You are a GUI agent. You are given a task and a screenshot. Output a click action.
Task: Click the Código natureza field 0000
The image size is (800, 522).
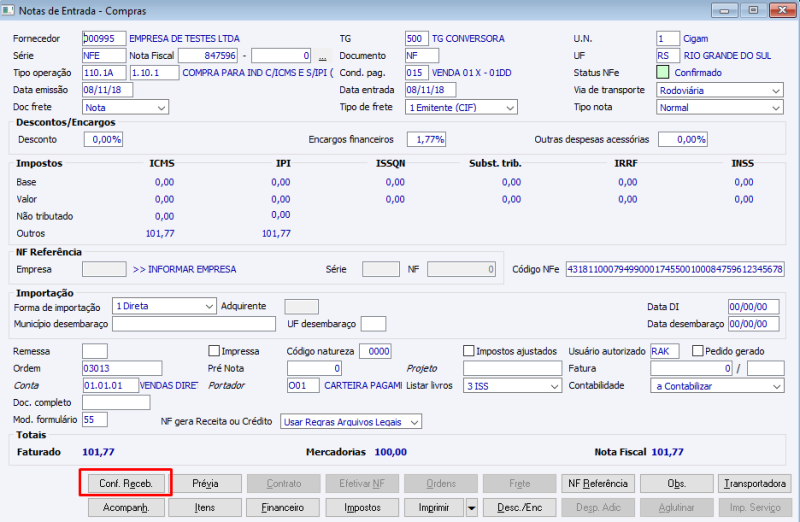(376, 351)
